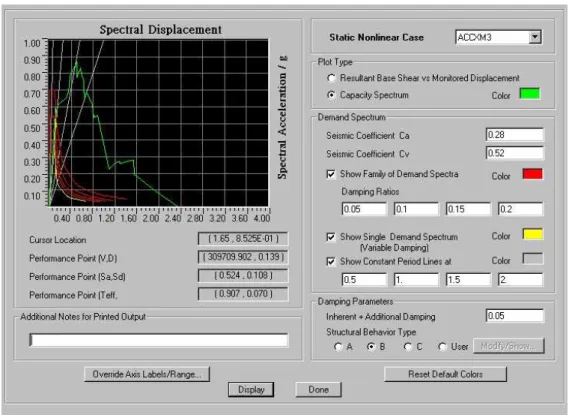Select the Capacity Spectrum radio button
Viewport: 569px width, 415px height.
331,95
